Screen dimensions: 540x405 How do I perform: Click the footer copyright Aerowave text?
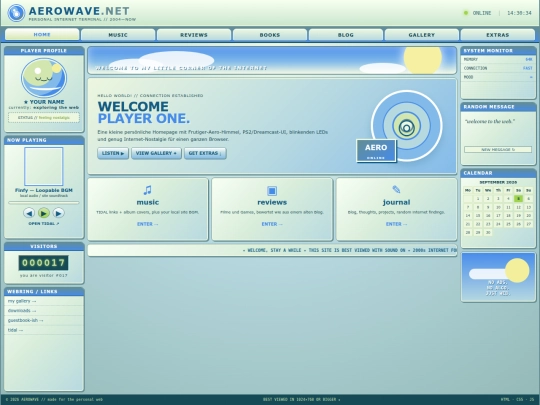(x=54, y=399)
